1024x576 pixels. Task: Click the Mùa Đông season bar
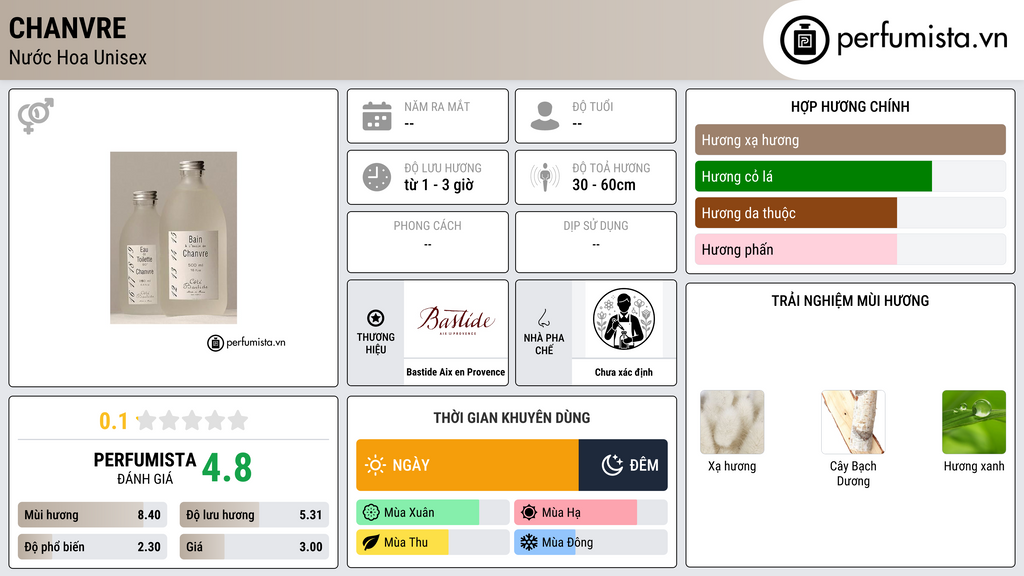pyautogui.click(x=591, y=542)
